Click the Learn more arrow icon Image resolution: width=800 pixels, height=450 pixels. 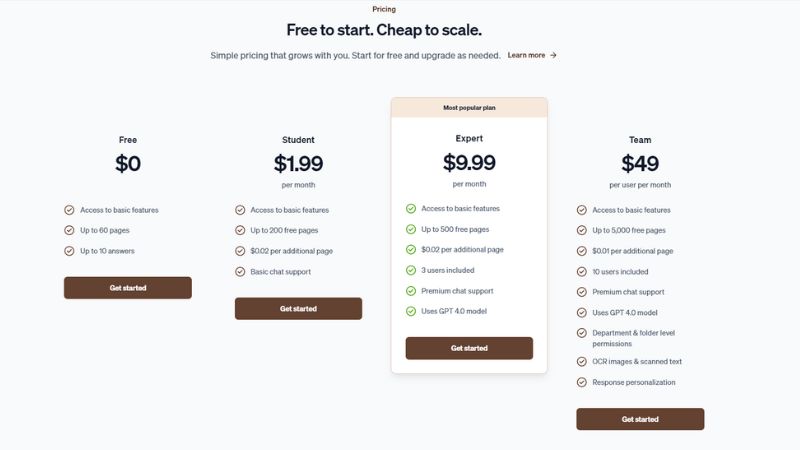click(553, 55)
